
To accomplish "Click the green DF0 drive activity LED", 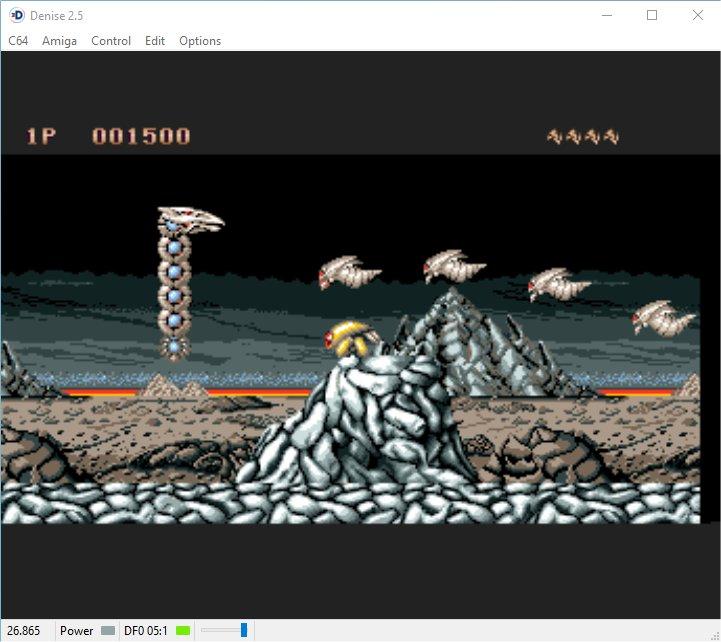I will 183,631.
